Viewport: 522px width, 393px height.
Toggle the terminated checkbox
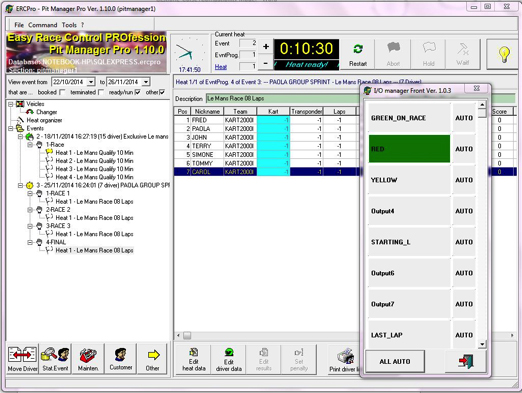click(x=101, y=92)
